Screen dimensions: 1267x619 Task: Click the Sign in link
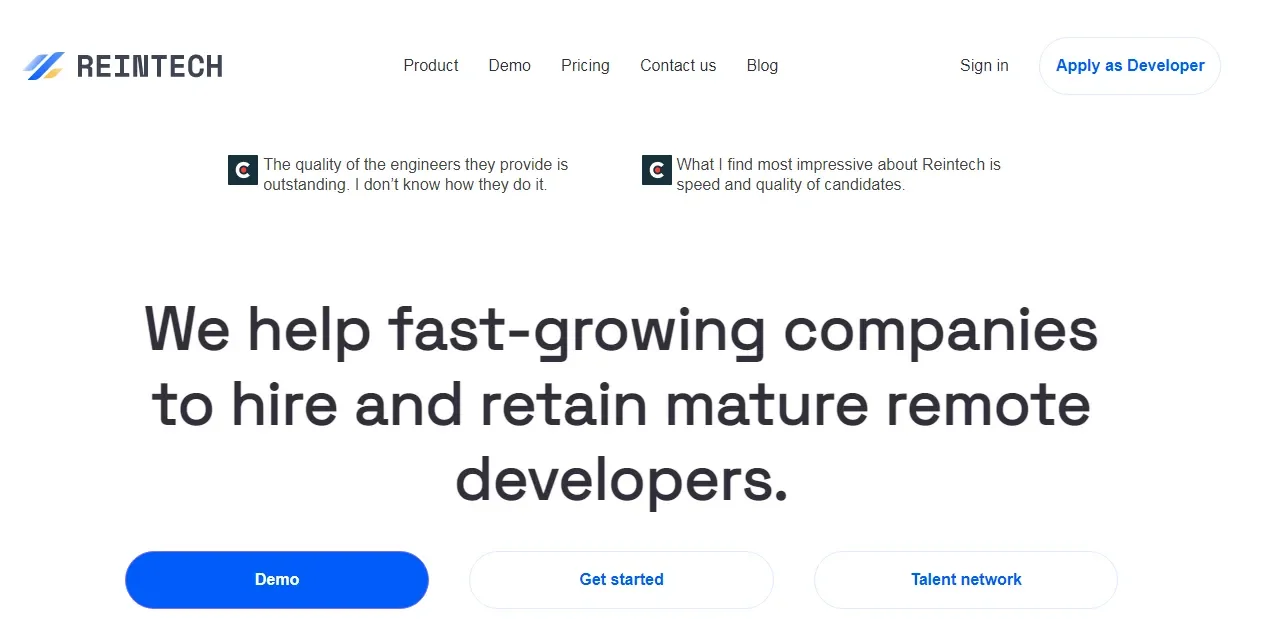[984, 66]
